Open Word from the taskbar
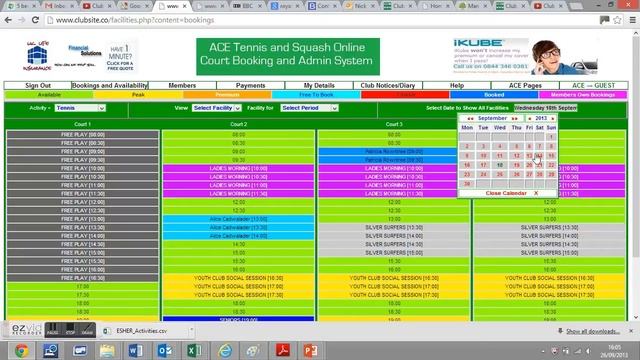The height and width of the screenshot is (360, 640). point(135,351)
